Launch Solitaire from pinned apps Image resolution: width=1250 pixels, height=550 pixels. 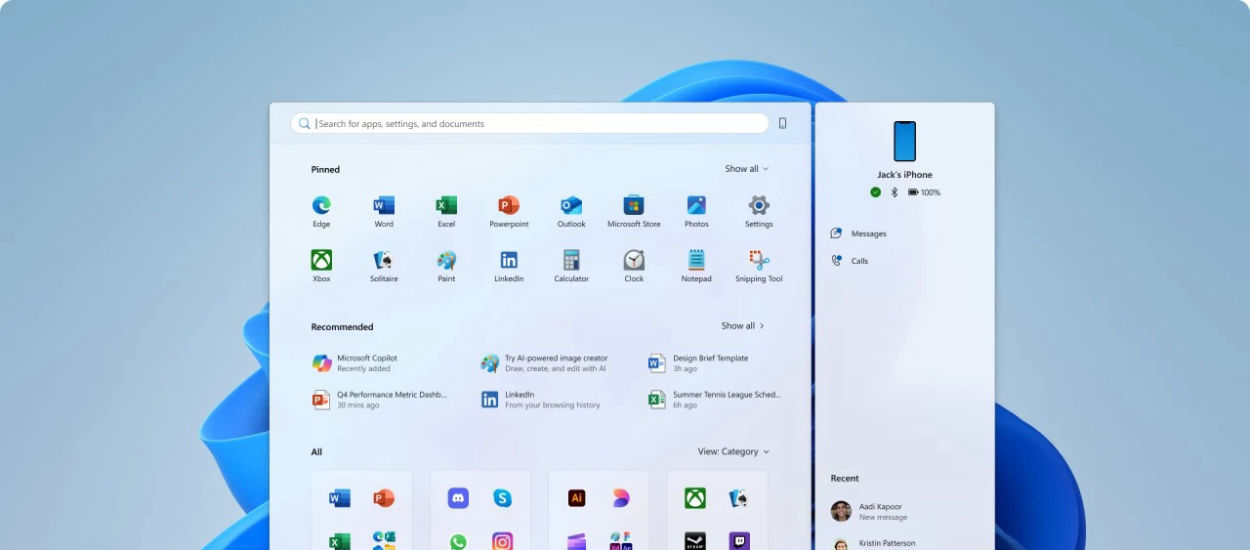pos(384,261)
